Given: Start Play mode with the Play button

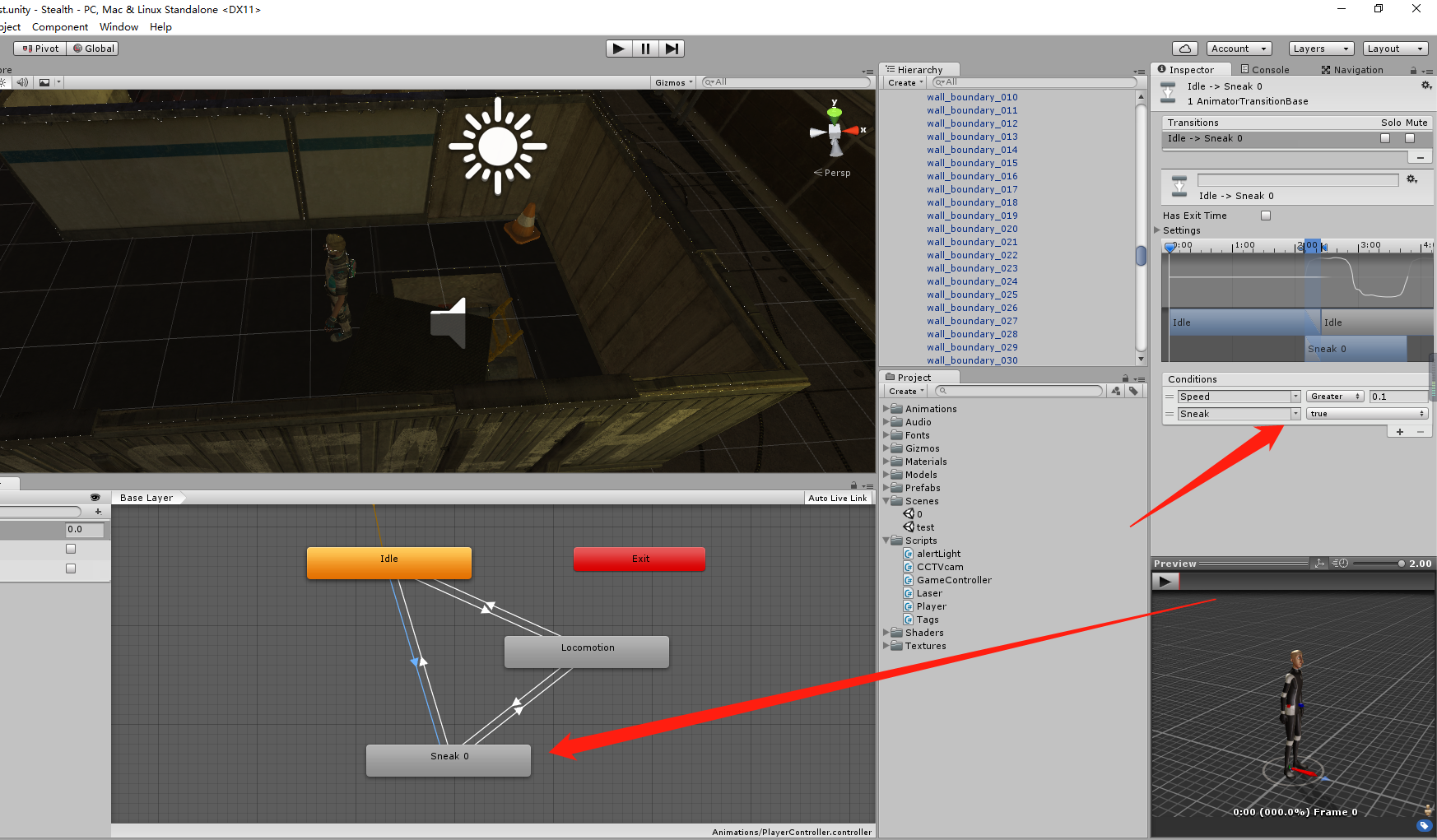Looking at the screenshot, I should point(618,49).
